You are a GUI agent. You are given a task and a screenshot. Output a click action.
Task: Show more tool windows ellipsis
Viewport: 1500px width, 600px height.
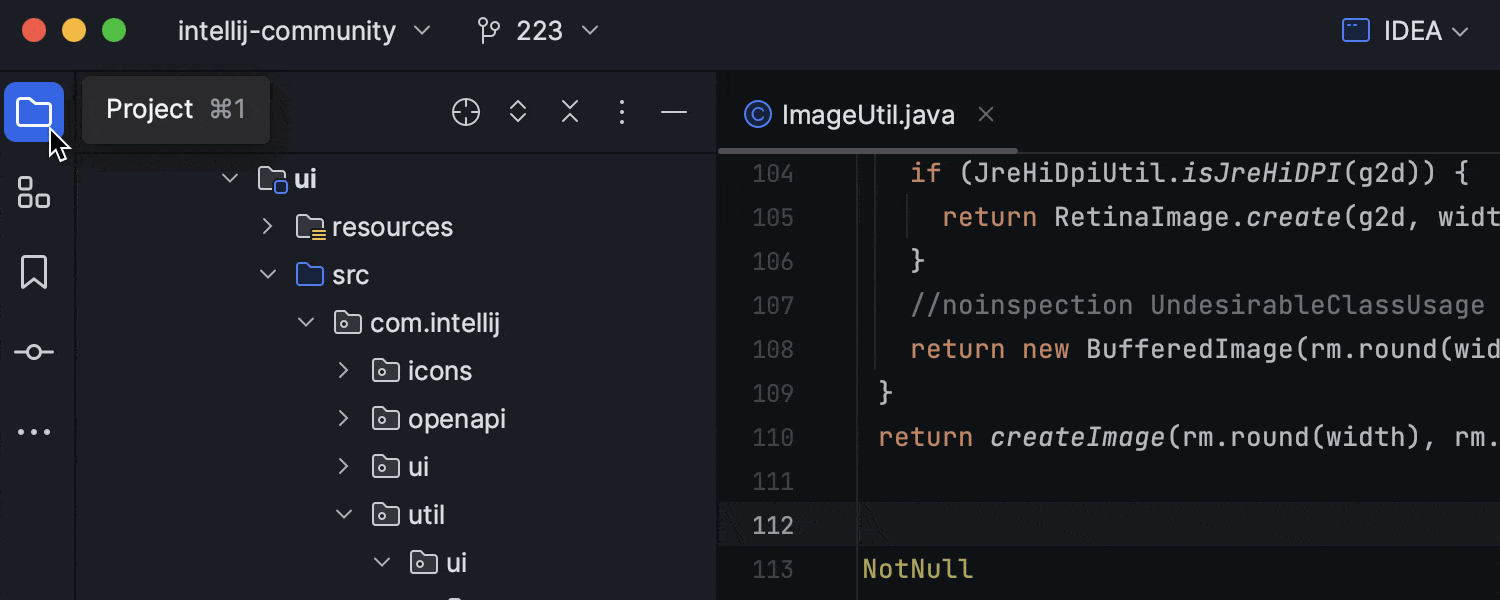[x=34, y=432]
